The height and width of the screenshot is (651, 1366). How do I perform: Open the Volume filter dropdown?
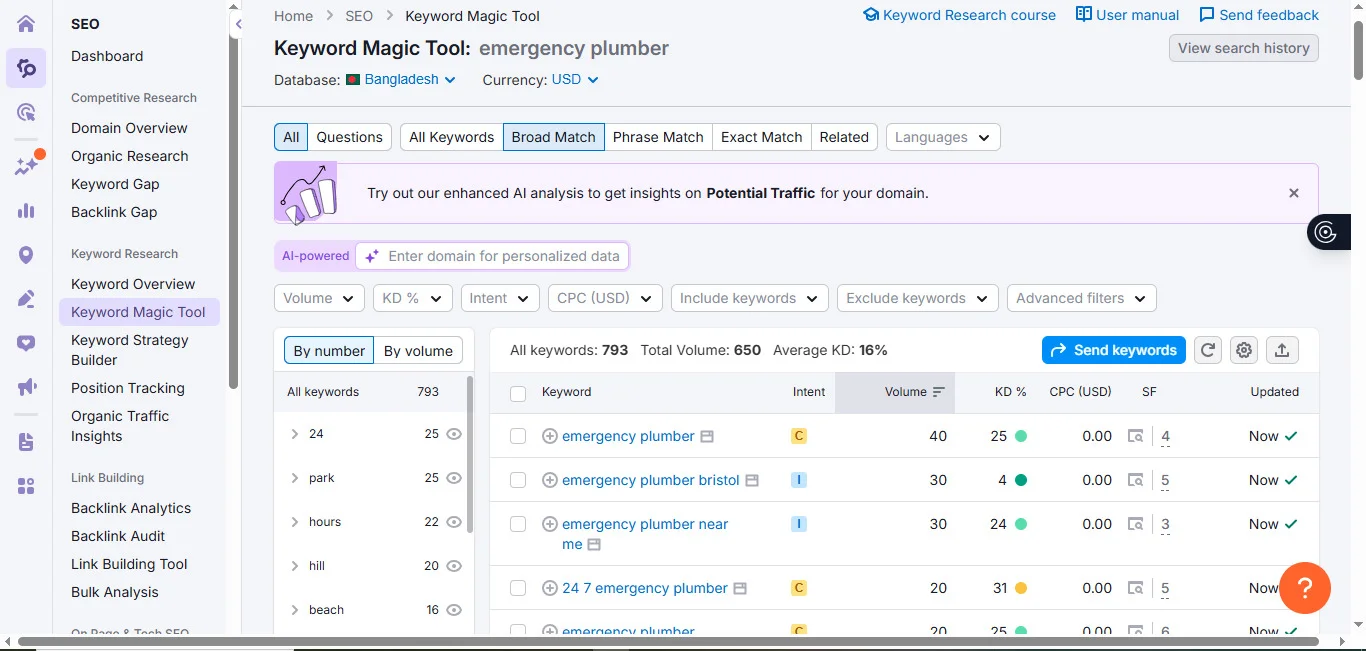(319, 298)
